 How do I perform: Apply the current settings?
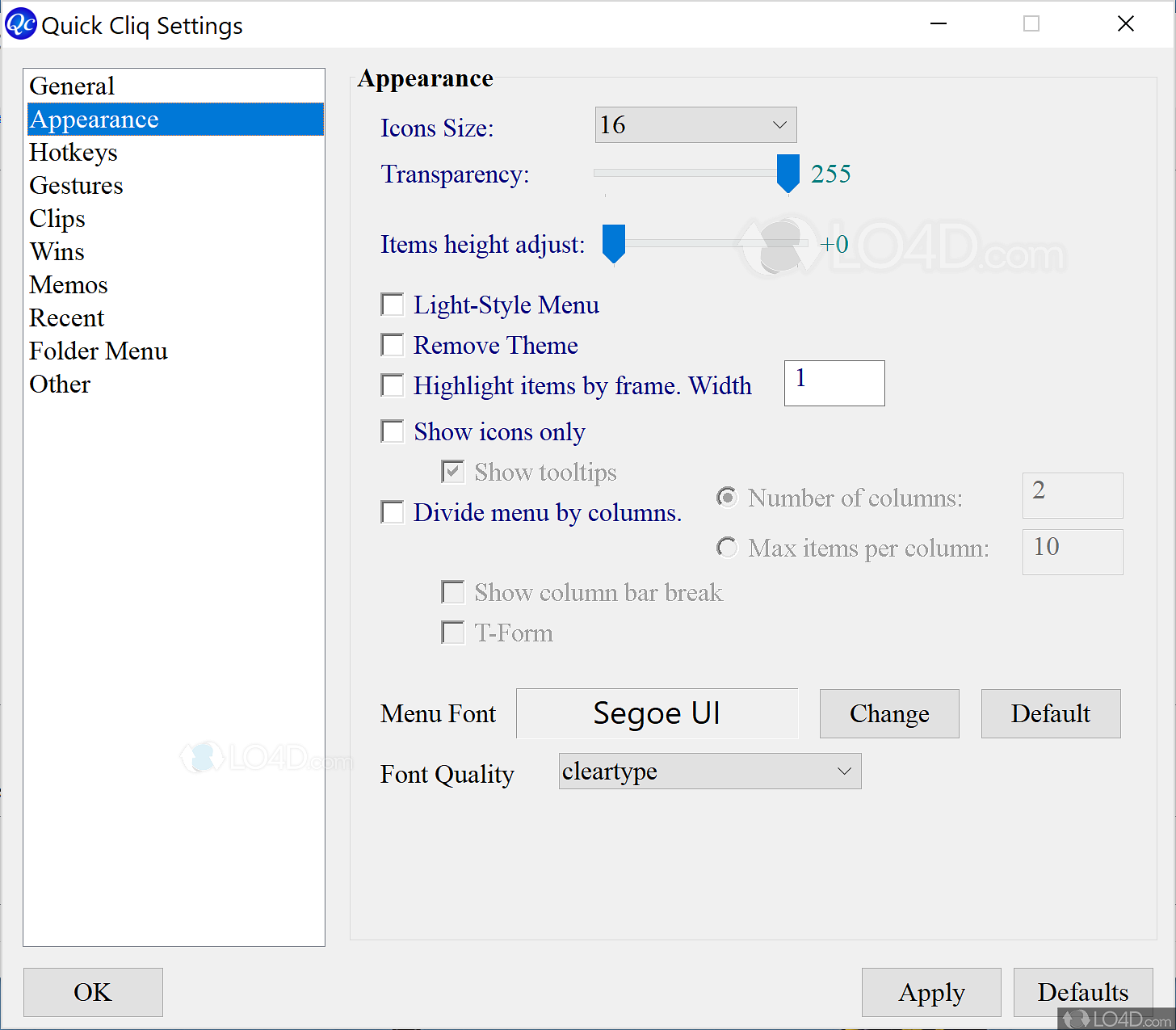930,992
